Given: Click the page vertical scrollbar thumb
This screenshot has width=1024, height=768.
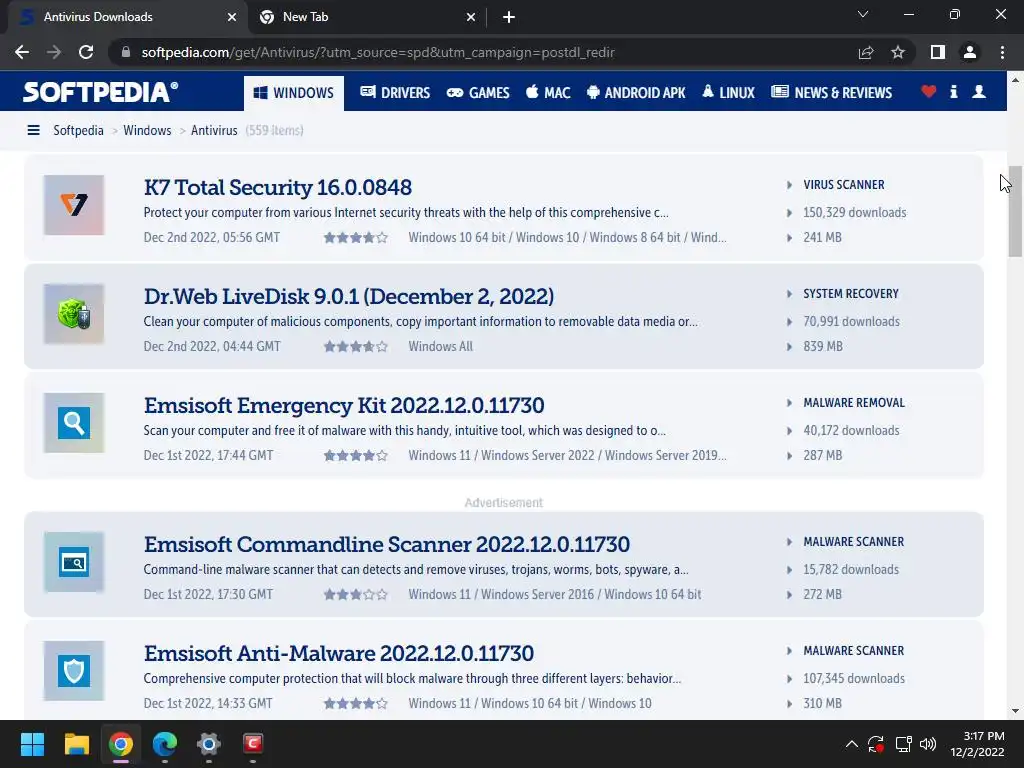Looking at the screenshot, I should [1015, 212].
